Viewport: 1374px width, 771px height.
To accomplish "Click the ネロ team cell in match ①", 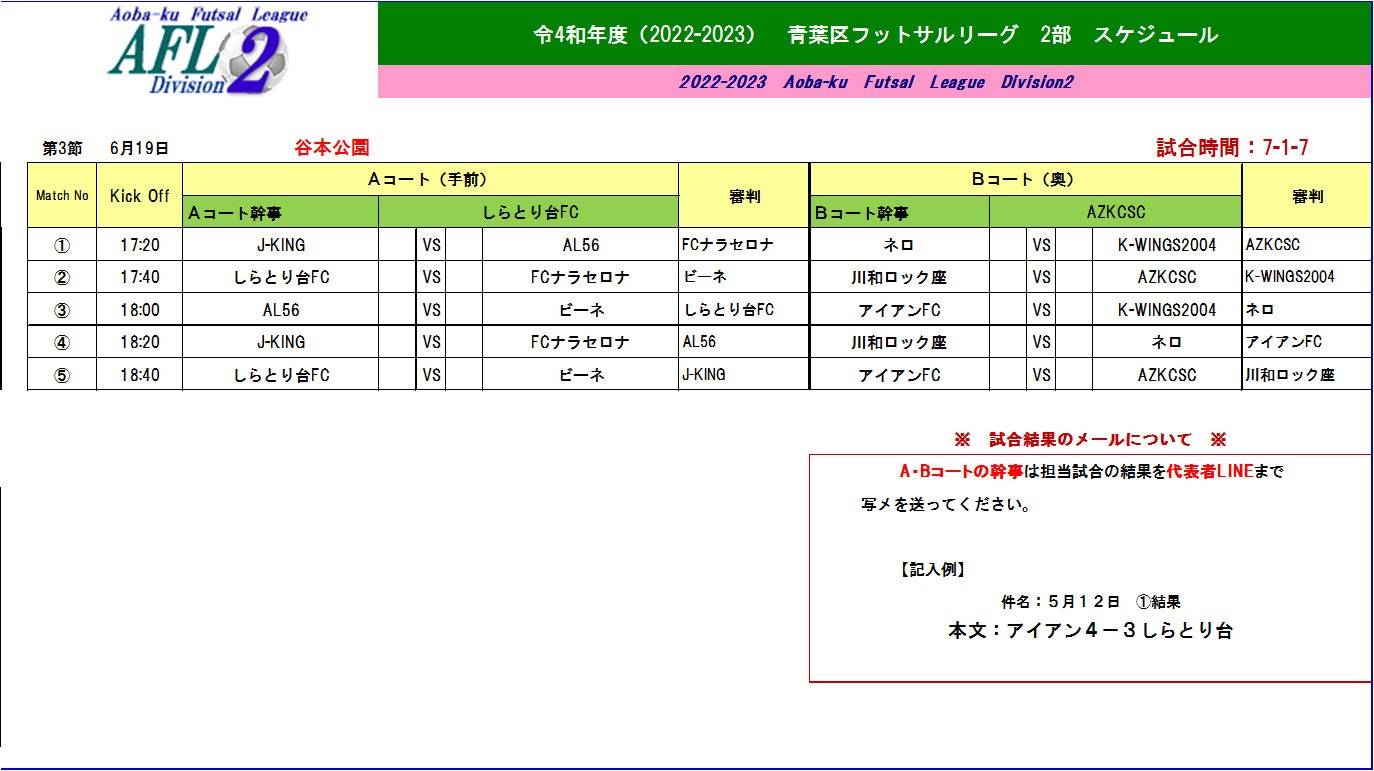I will pos(898,245).
